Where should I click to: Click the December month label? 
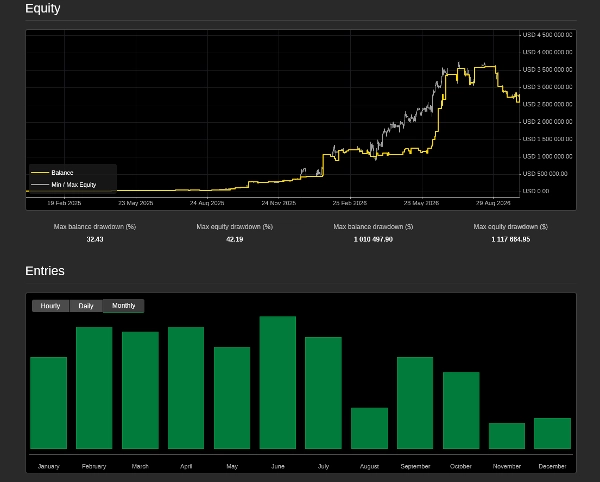pos(553,466)
